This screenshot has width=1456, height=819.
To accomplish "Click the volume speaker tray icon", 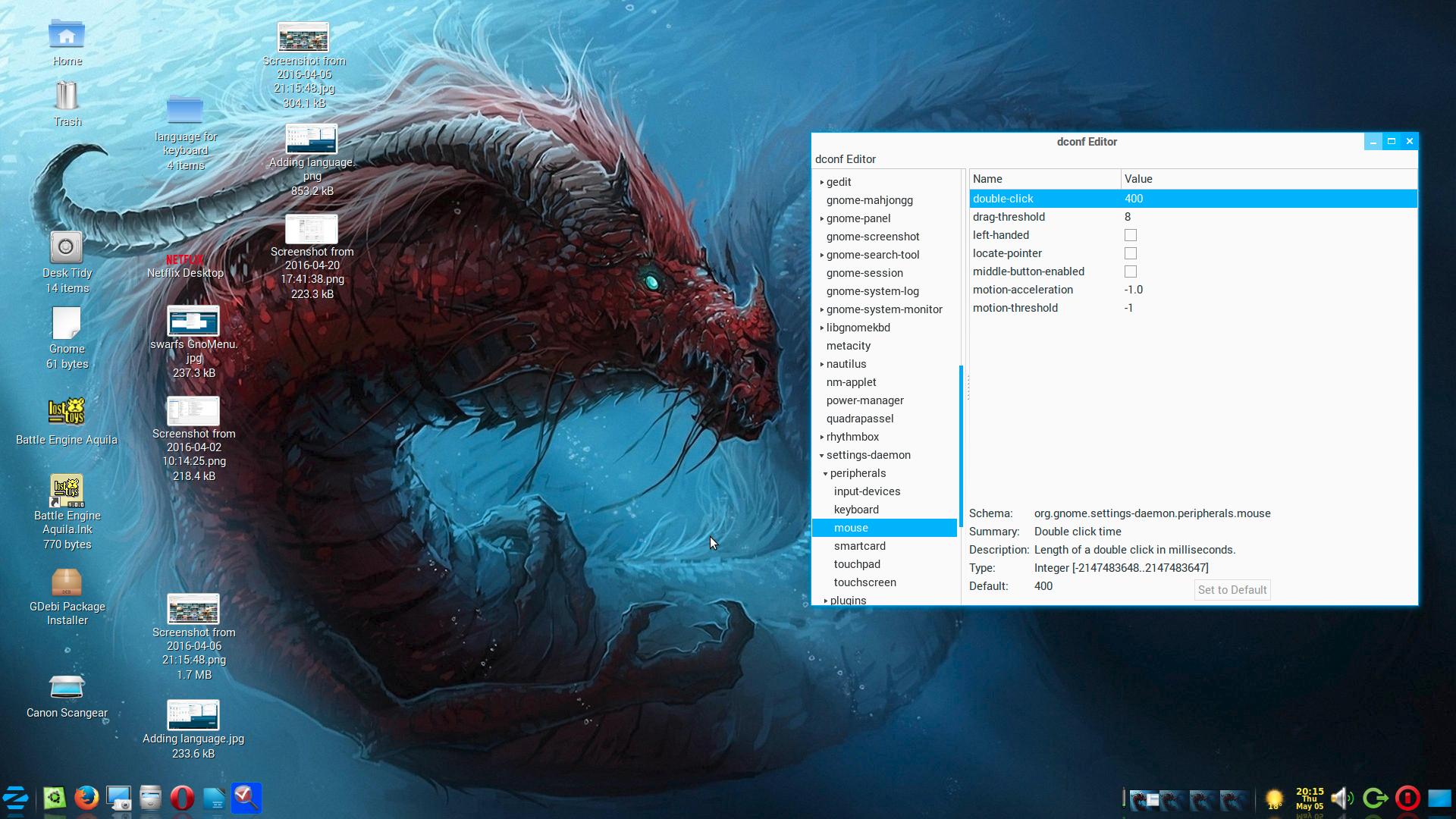I will [1341, 798].
